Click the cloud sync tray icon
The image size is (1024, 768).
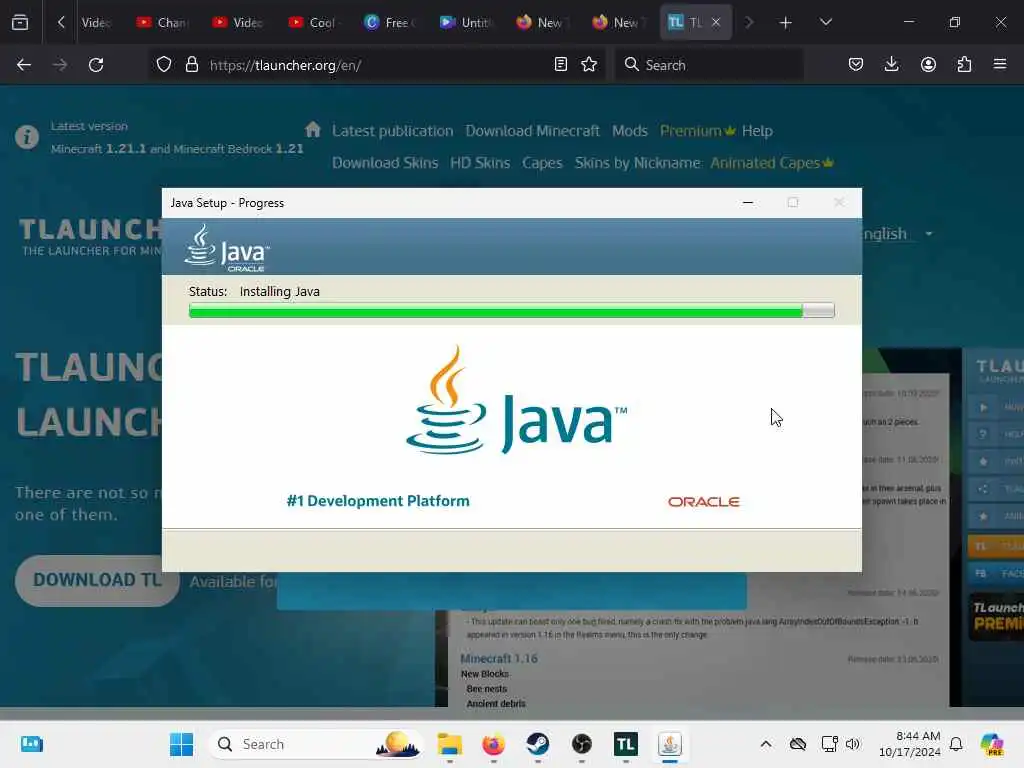(797, 744)
